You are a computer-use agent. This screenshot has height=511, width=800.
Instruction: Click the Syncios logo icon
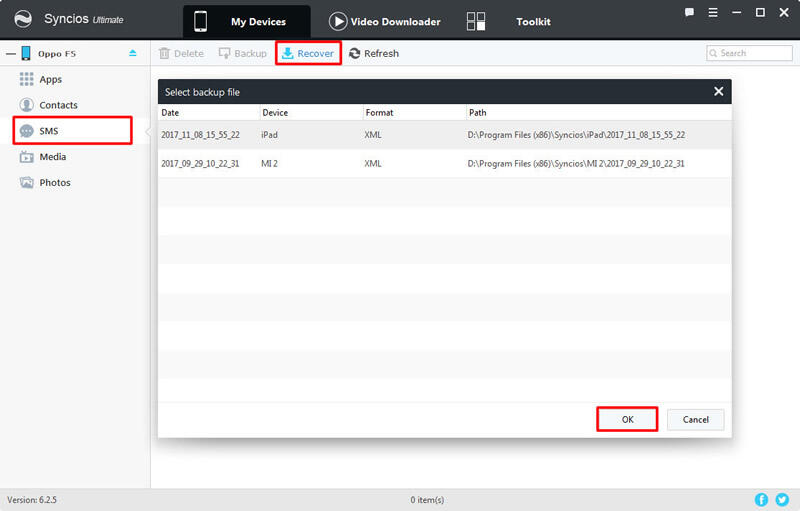point(23,21)
